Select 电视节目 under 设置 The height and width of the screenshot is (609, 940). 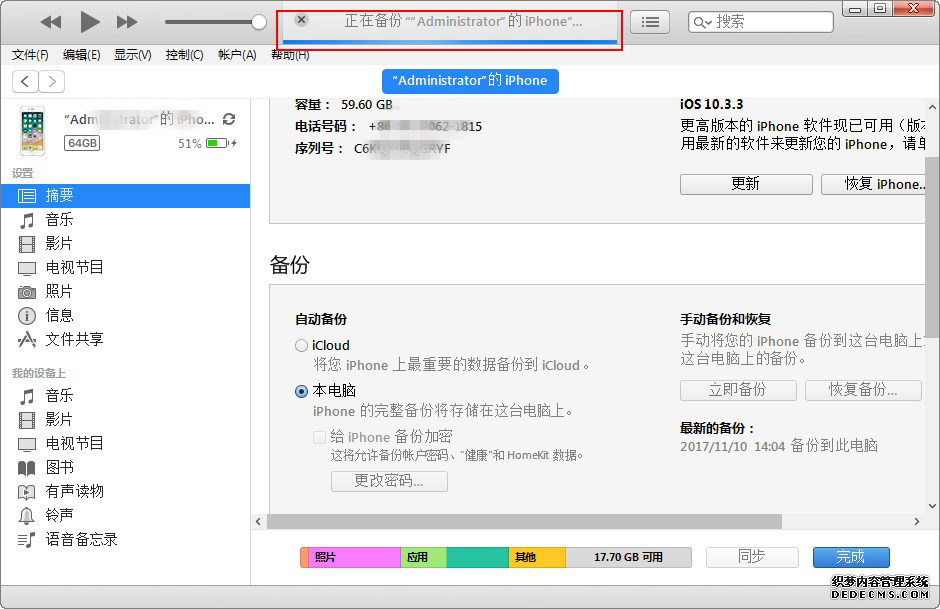(125, 268)
